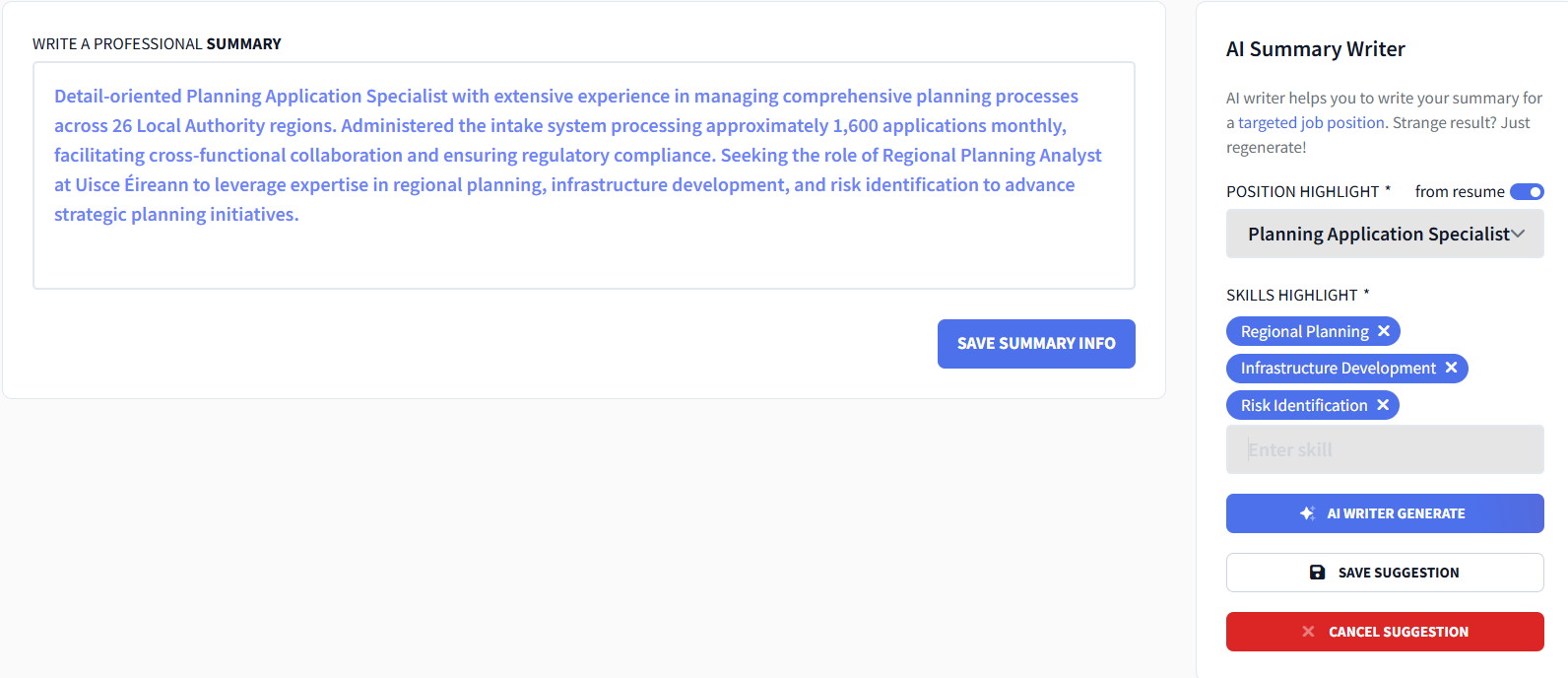The height and width of the screenshot is (678, 1568).
Task: Remove the Infrastructure Development skill chip
Action: (1451, 368)
